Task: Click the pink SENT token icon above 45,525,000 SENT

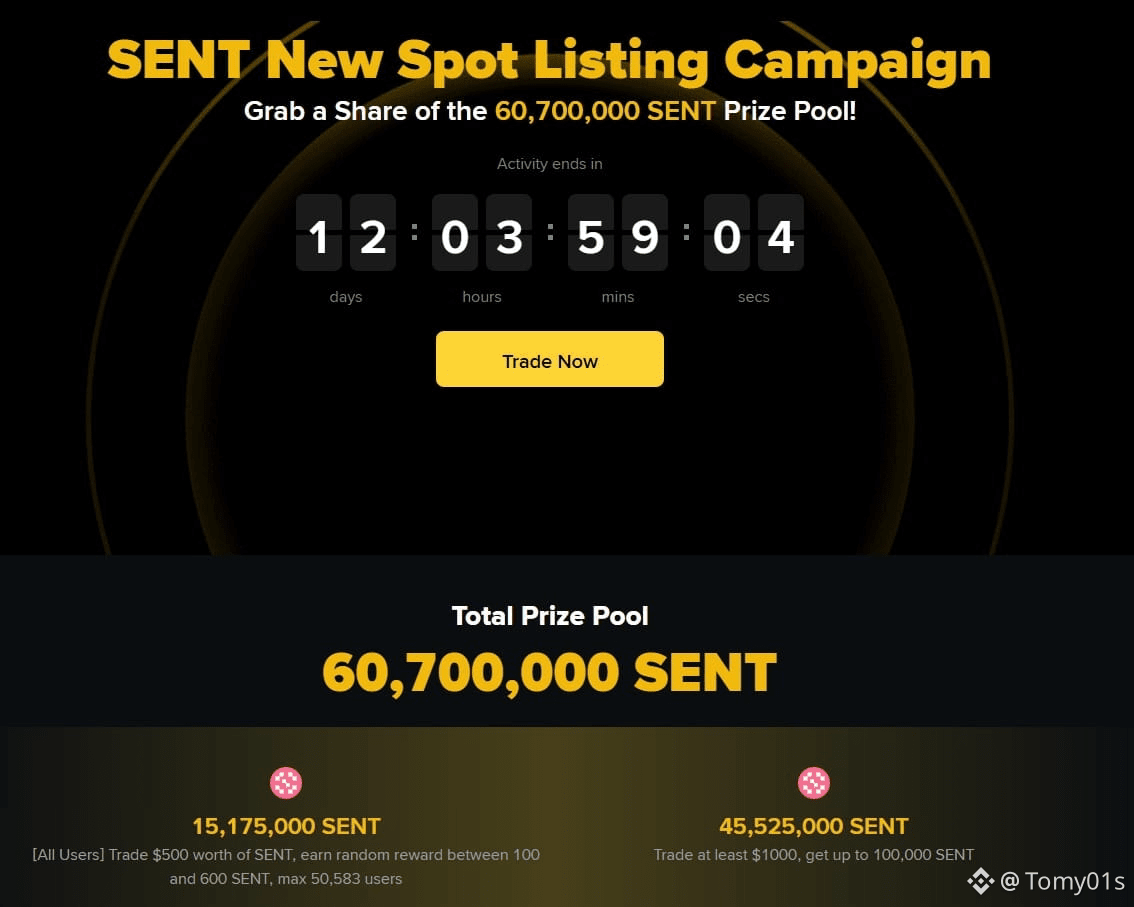Action: (813, 783)
